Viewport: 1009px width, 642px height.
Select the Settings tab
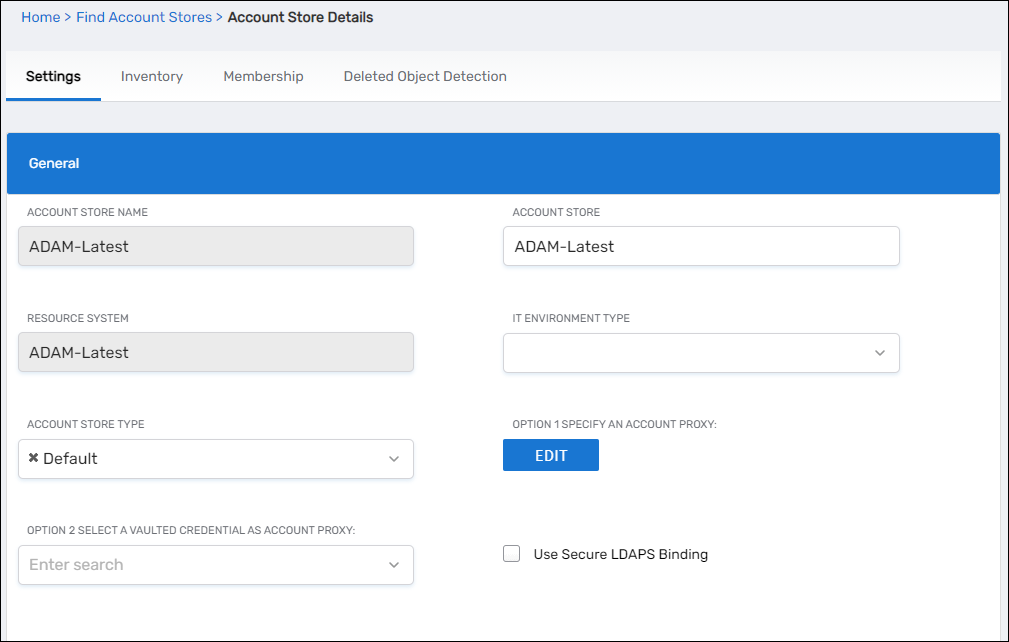pyautogui.click(x=53, y=76)
